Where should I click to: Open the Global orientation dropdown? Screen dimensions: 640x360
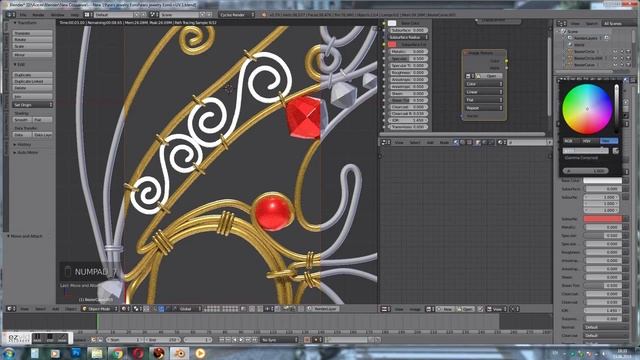point(189,309)
